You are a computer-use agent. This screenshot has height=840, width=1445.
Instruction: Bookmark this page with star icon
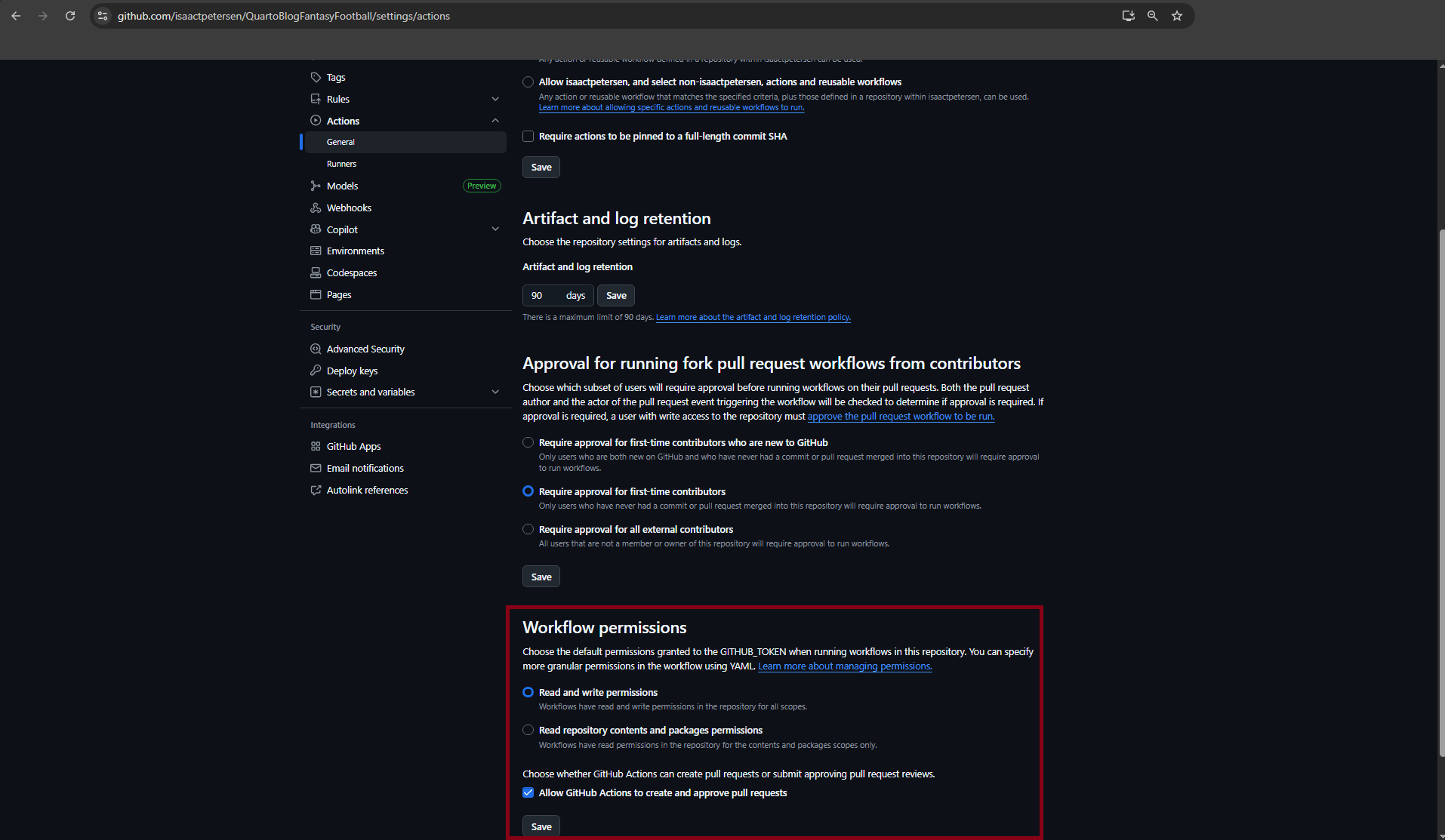(x=1177, y=16)
